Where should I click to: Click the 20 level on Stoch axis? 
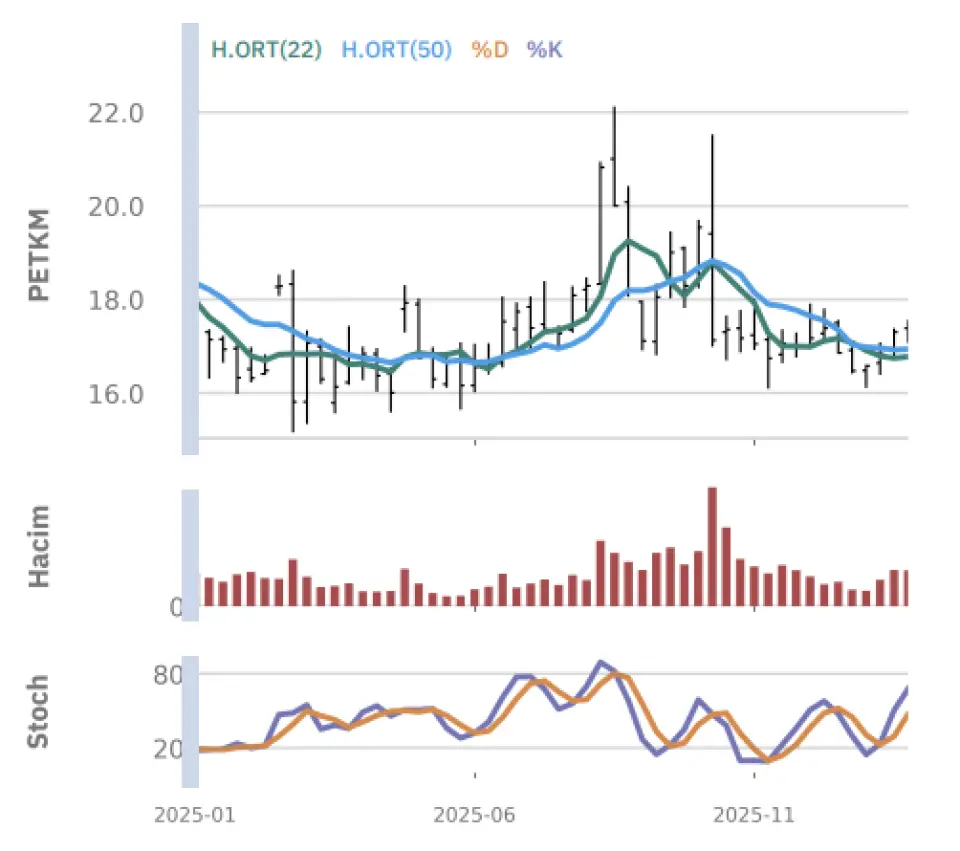168,749
